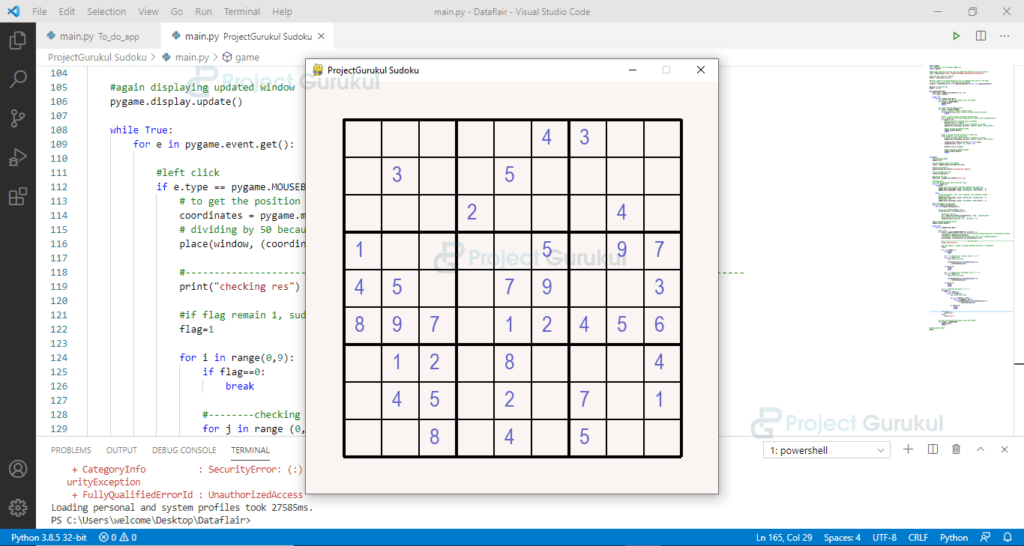This screenshot has height=546, width=1024.
Task: Select language mode Python in status bar
Action: 953,538
